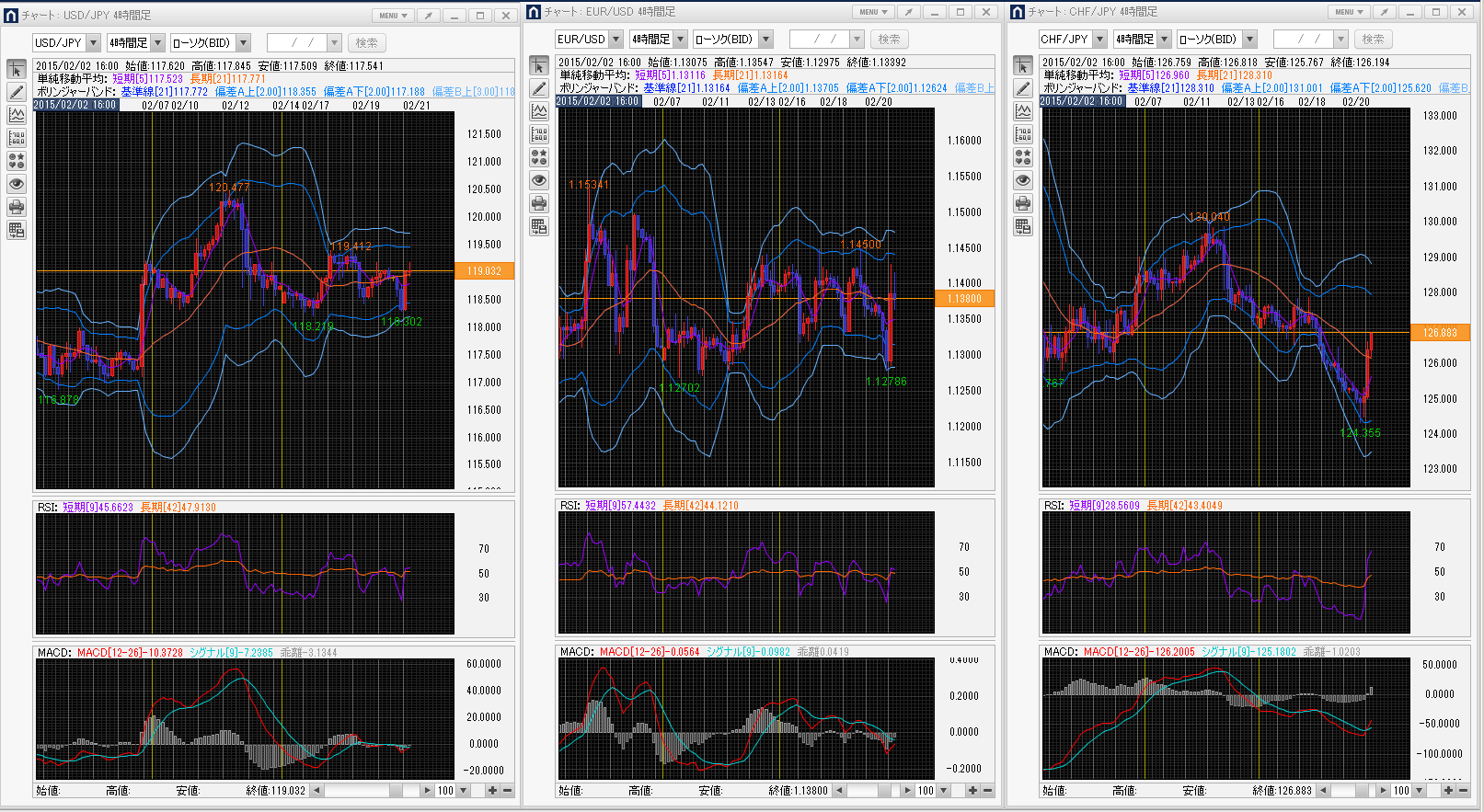Select the crosshair cursor tool in USD/JPY chart

click(17, 70)
